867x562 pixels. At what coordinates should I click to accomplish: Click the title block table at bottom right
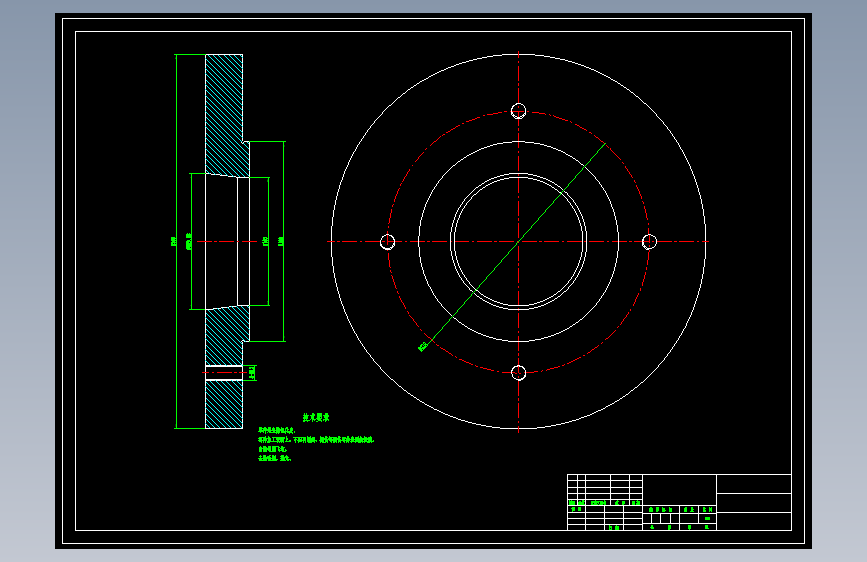pos(679,502)
